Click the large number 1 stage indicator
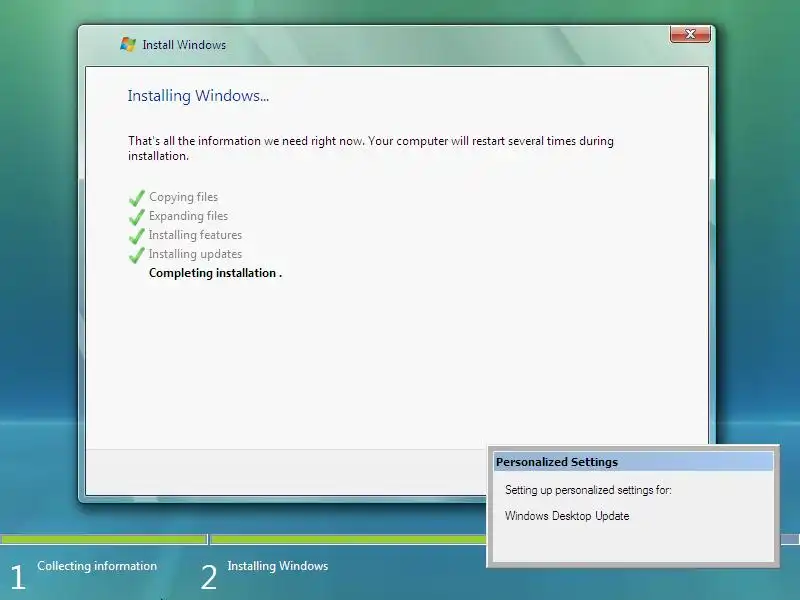 click(18, 578)
